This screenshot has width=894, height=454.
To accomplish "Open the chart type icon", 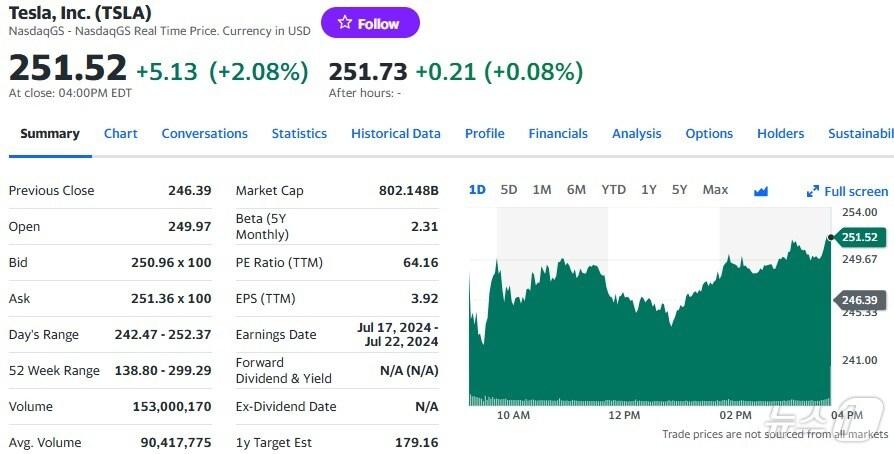I will 760,191.
